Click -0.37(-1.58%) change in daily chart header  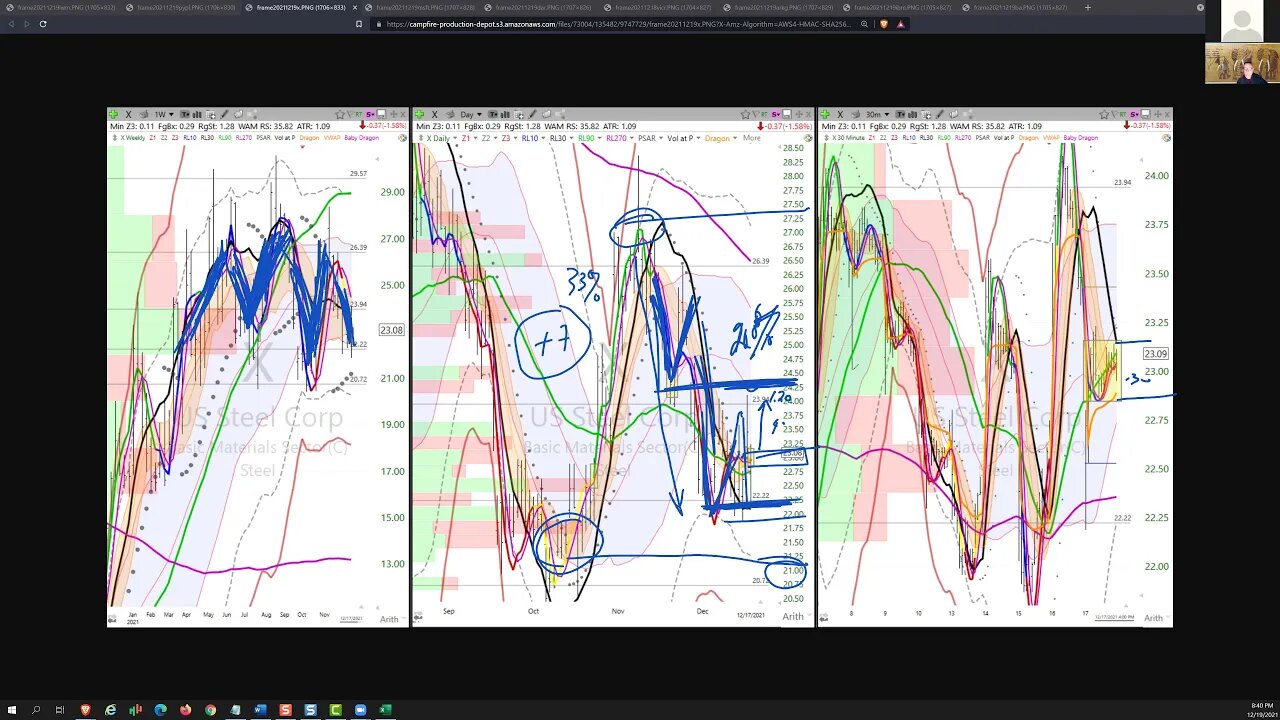(786, 126)
